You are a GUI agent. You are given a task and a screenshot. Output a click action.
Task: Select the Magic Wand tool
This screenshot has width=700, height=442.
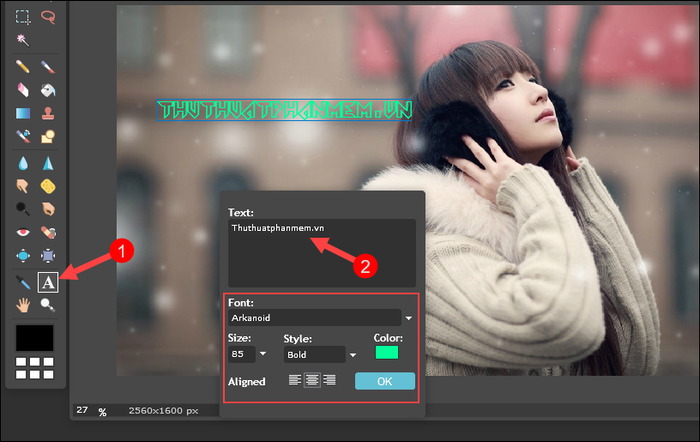[23, 40]
